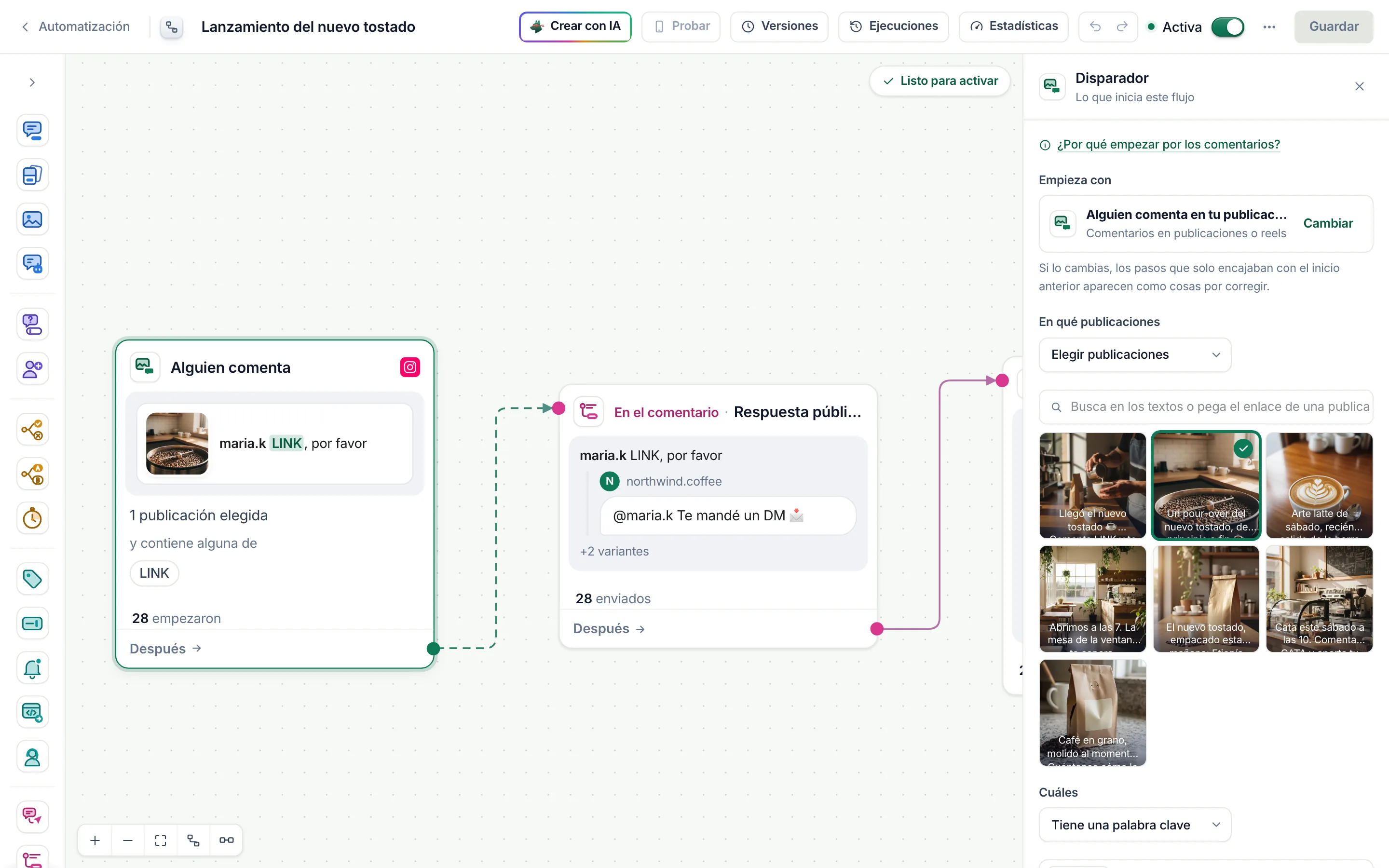Select the 'Abrimos a las 7' post
The image size is (1389, 868).
[x=1092, y=598]
